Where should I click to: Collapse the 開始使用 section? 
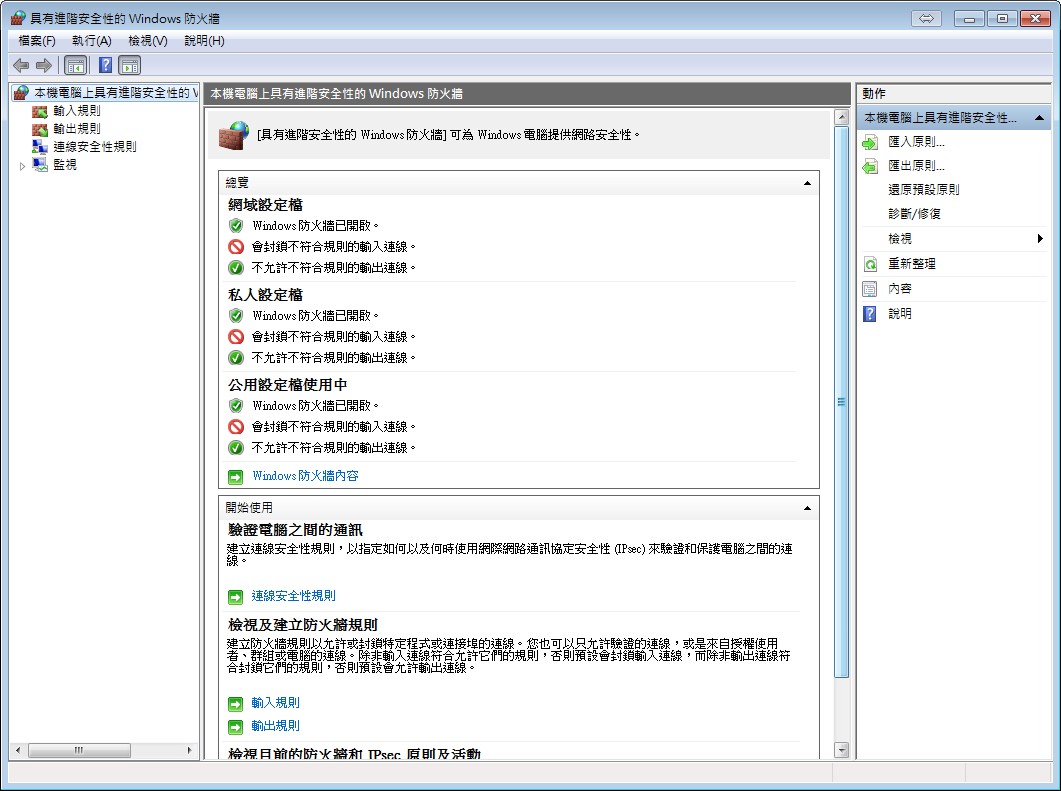click(x=807, y=508)
